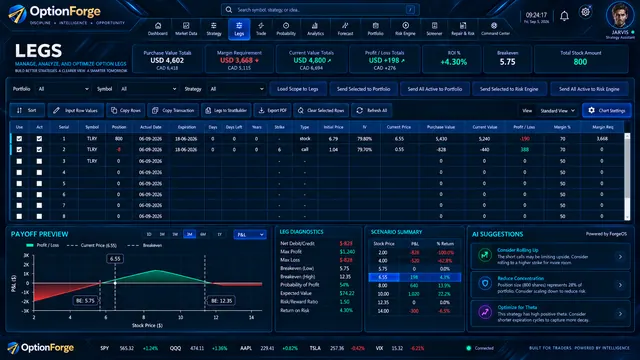The width and height of the screenshot is (640, 360).
Task: Click the Symbol column header
Action: (x=92, y=127)
